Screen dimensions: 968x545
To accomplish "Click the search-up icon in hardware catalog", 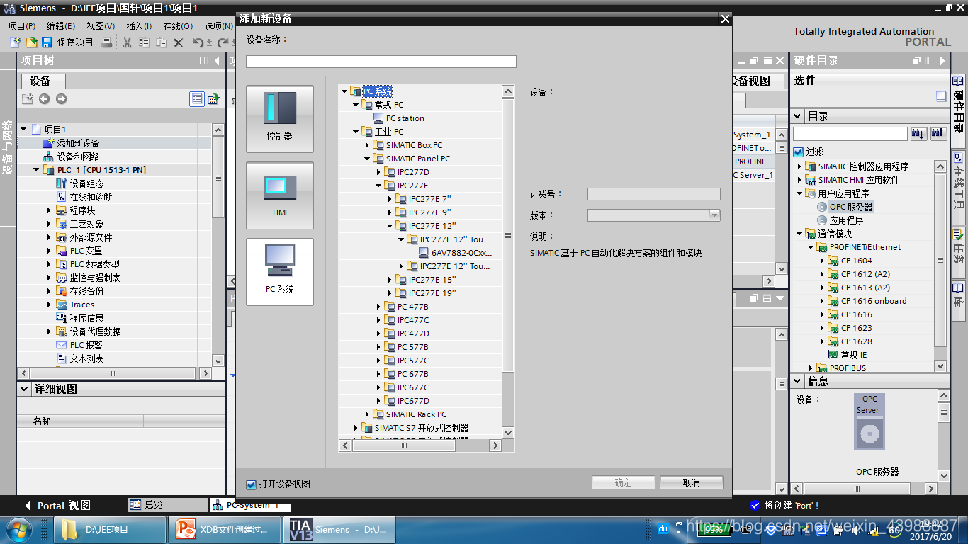I will pyautogui.click(x=937, y=133).
